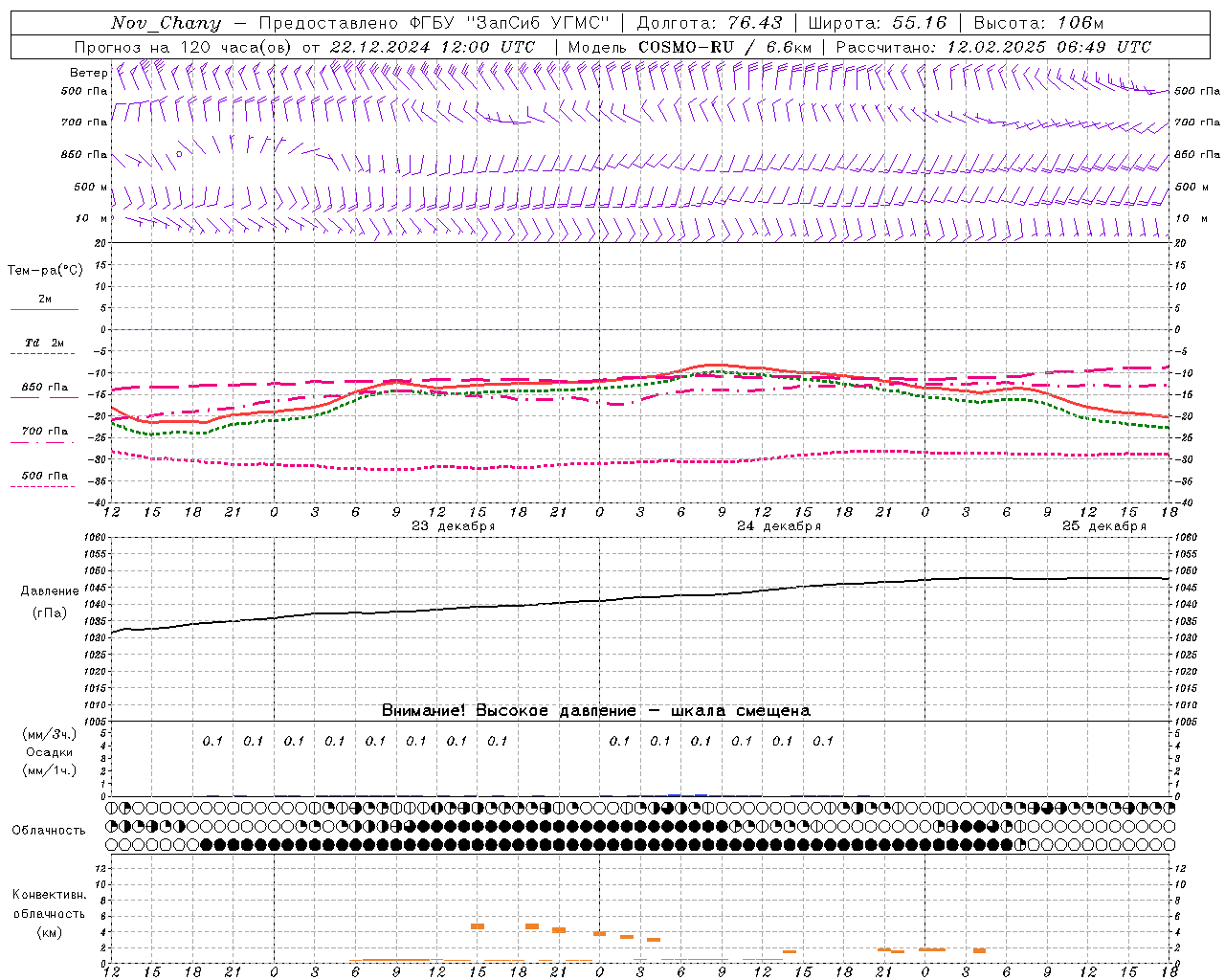Click the 'Давление' pressure panel label
The height and width of the screenshot is (980, 1225).
click(x=50, y=591)
